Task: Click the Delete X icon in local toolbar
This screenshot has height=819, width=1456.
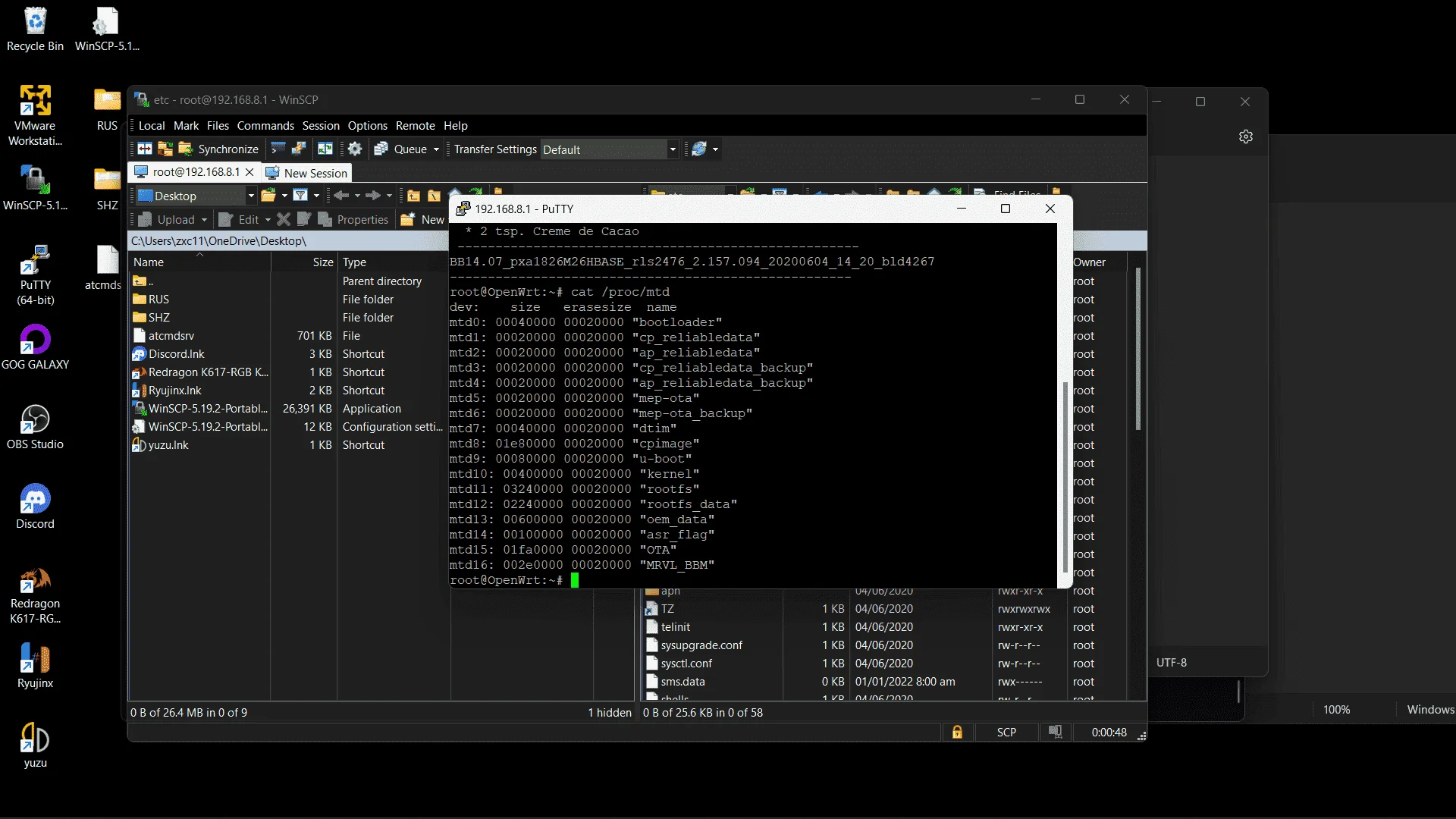Action: [284, 219]
